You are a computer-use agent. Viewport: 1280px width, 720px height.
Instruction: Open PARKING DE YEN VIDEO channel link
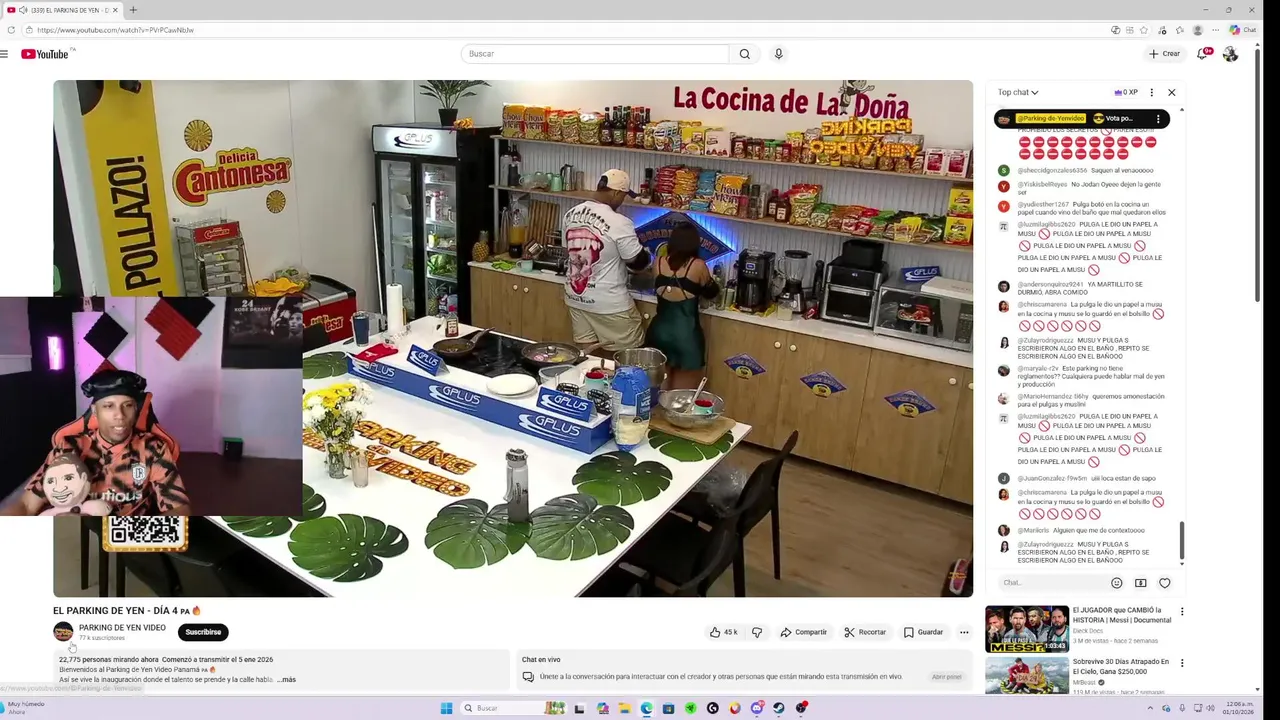point(122,628)
